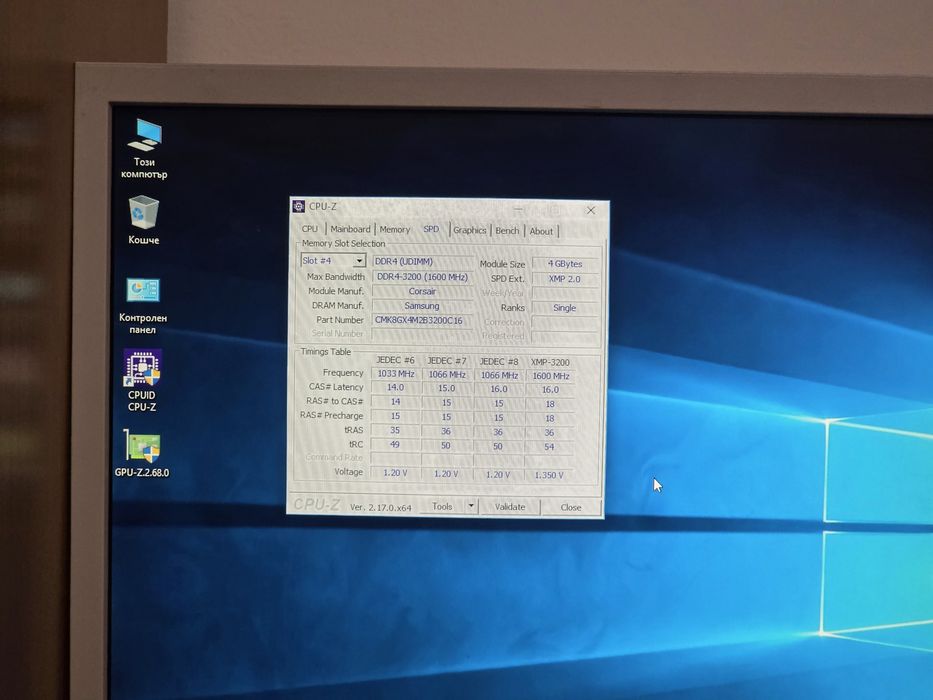The image size is (933, 700).
Task: Click the 1.350 V voltage cell
Action: click(x=549, y=475)
